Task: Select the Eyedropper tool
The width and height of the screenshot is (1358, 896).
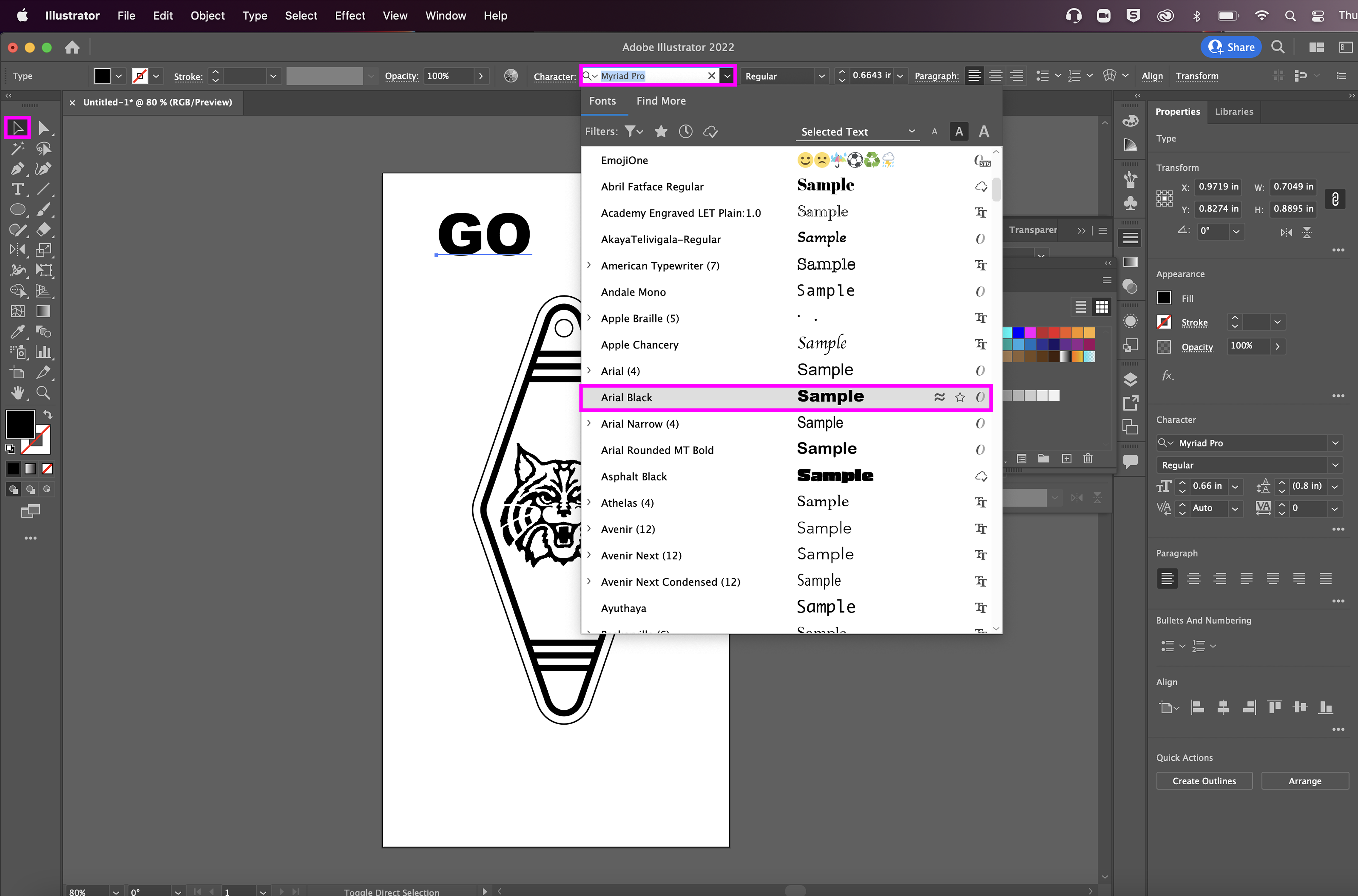Action: click(x=17, y=332)
